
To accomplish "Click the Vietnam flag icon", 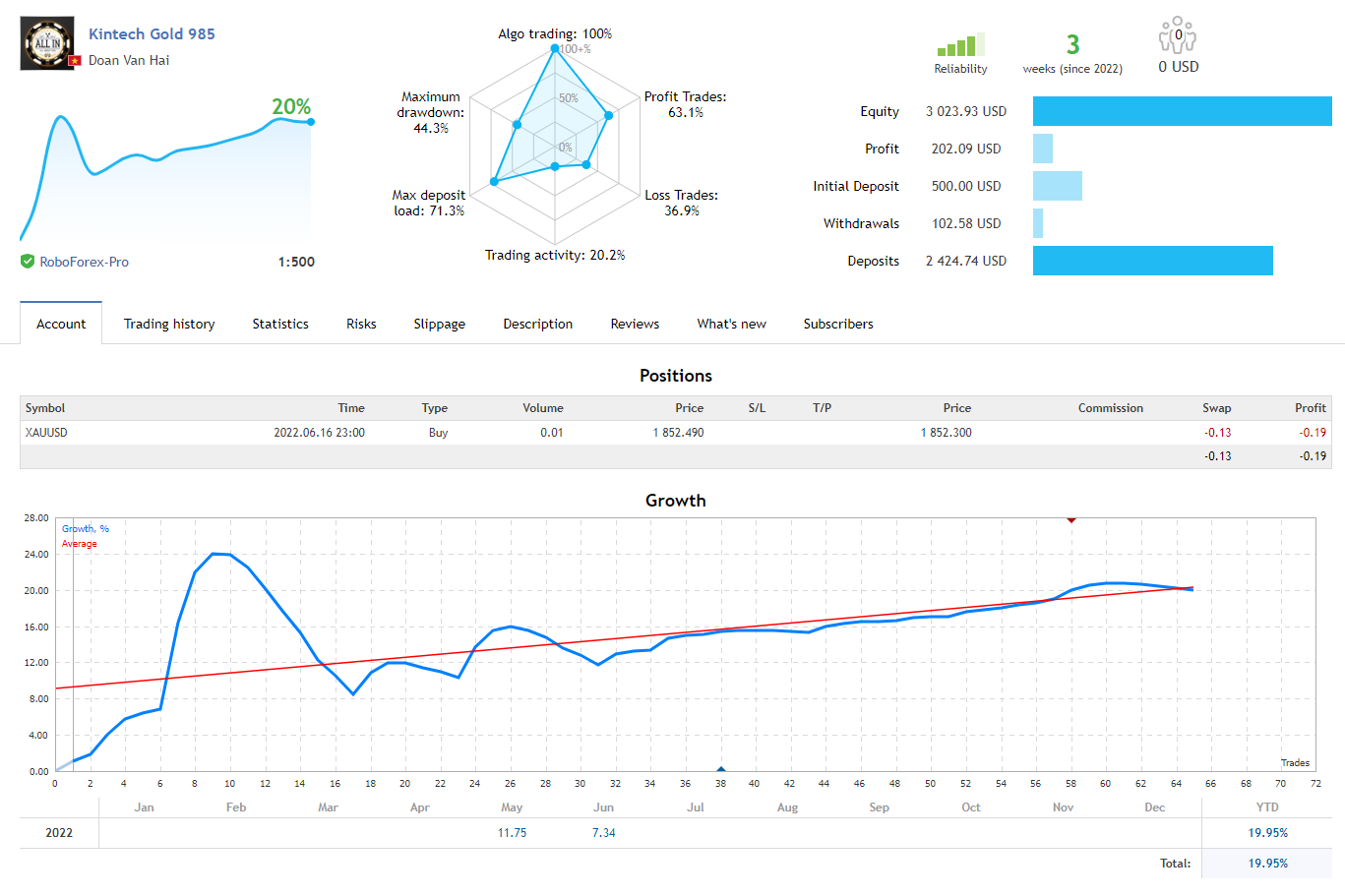I will tap(74, 61).
